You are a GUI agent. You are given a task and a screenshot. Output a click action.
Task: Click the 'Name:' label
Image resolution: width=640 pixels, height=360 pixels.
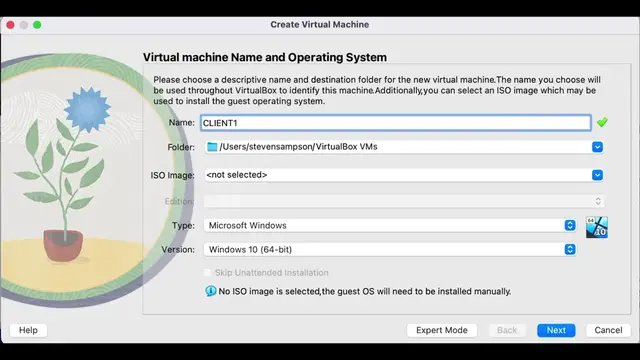pyautogui.click(x=182, y=122)
